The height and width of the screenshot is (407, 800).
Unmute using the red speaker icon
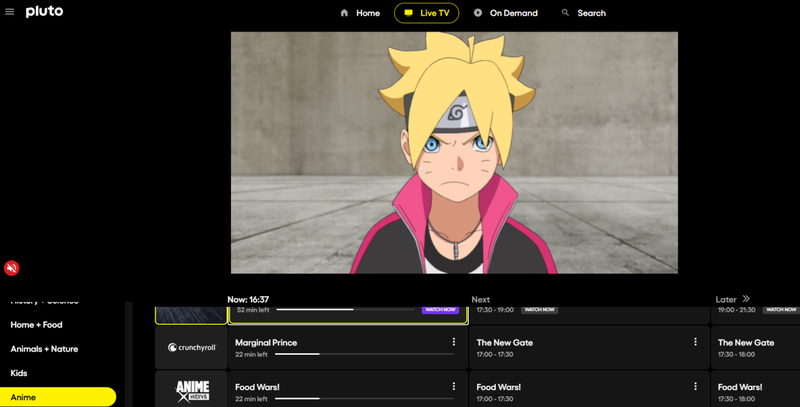click(x=12, y=268)
